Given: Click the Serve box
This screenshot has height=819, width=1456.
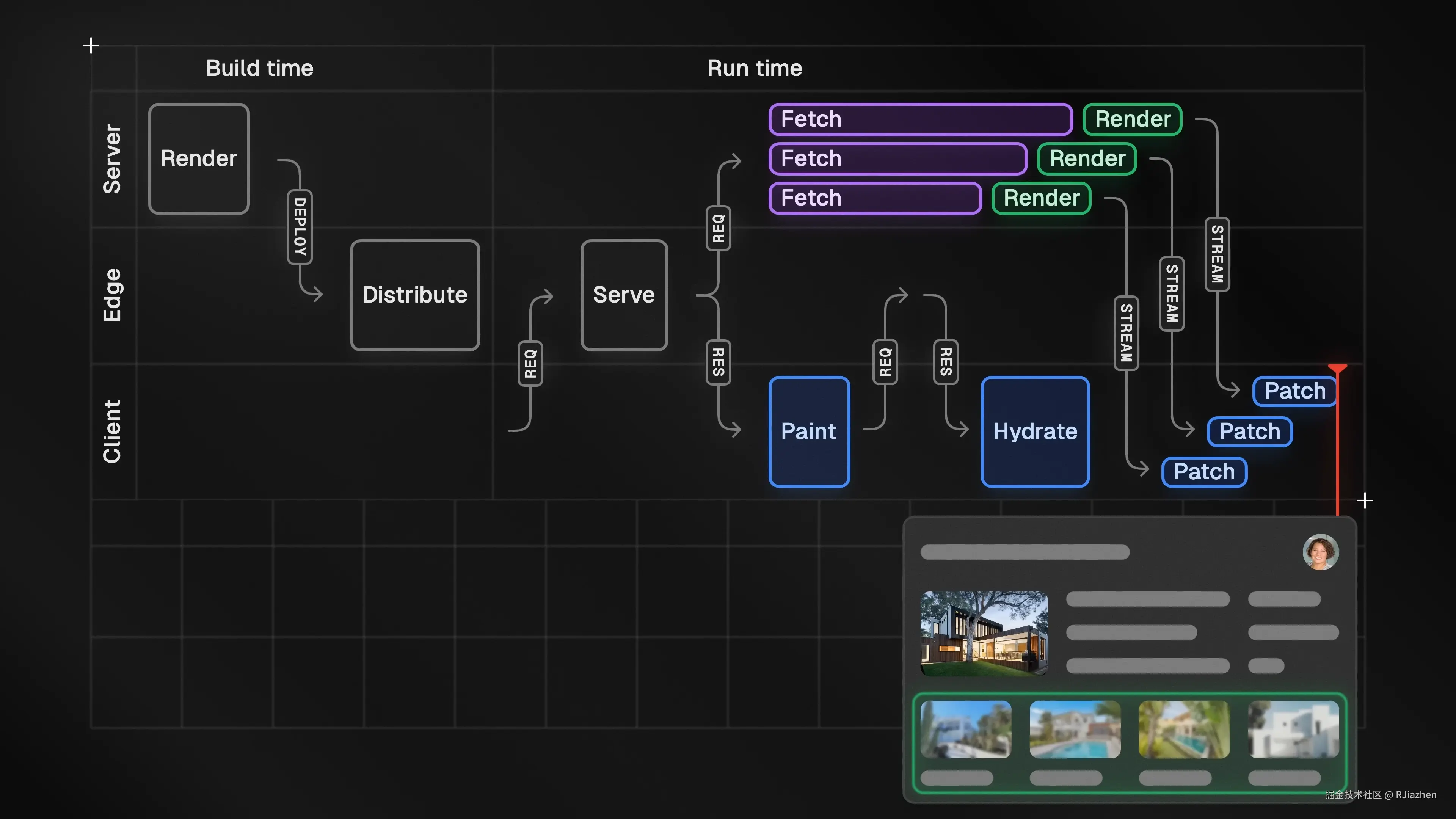Looking at the screenshot, I should [x=624, y=295].
